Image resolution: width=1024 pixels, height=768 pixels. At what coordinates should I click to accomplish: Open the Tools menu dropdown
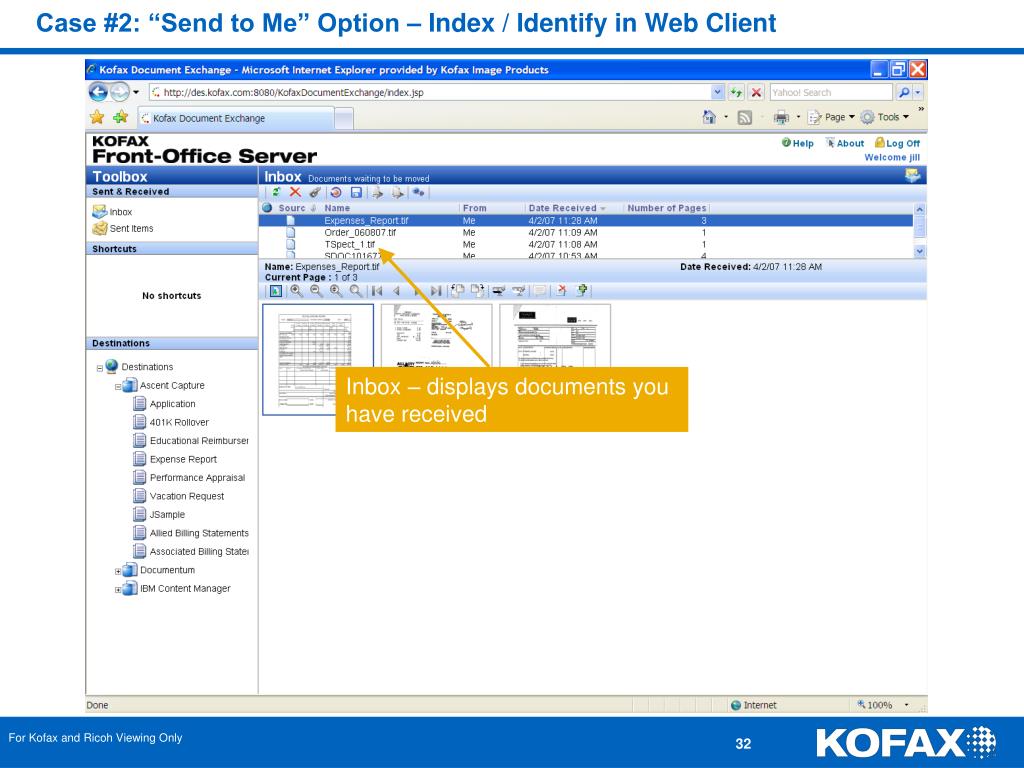click(885, 117)
